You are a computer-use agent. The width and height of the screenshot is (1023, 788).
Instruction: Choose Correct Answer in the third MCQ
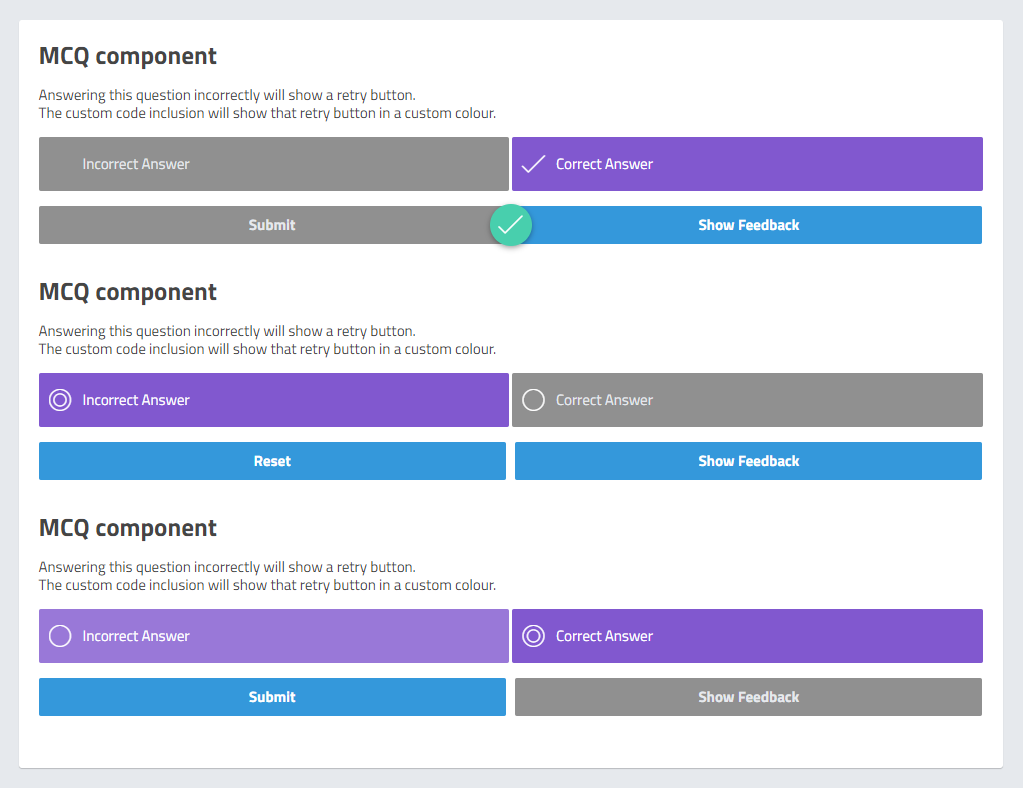(x=747, y=636)
